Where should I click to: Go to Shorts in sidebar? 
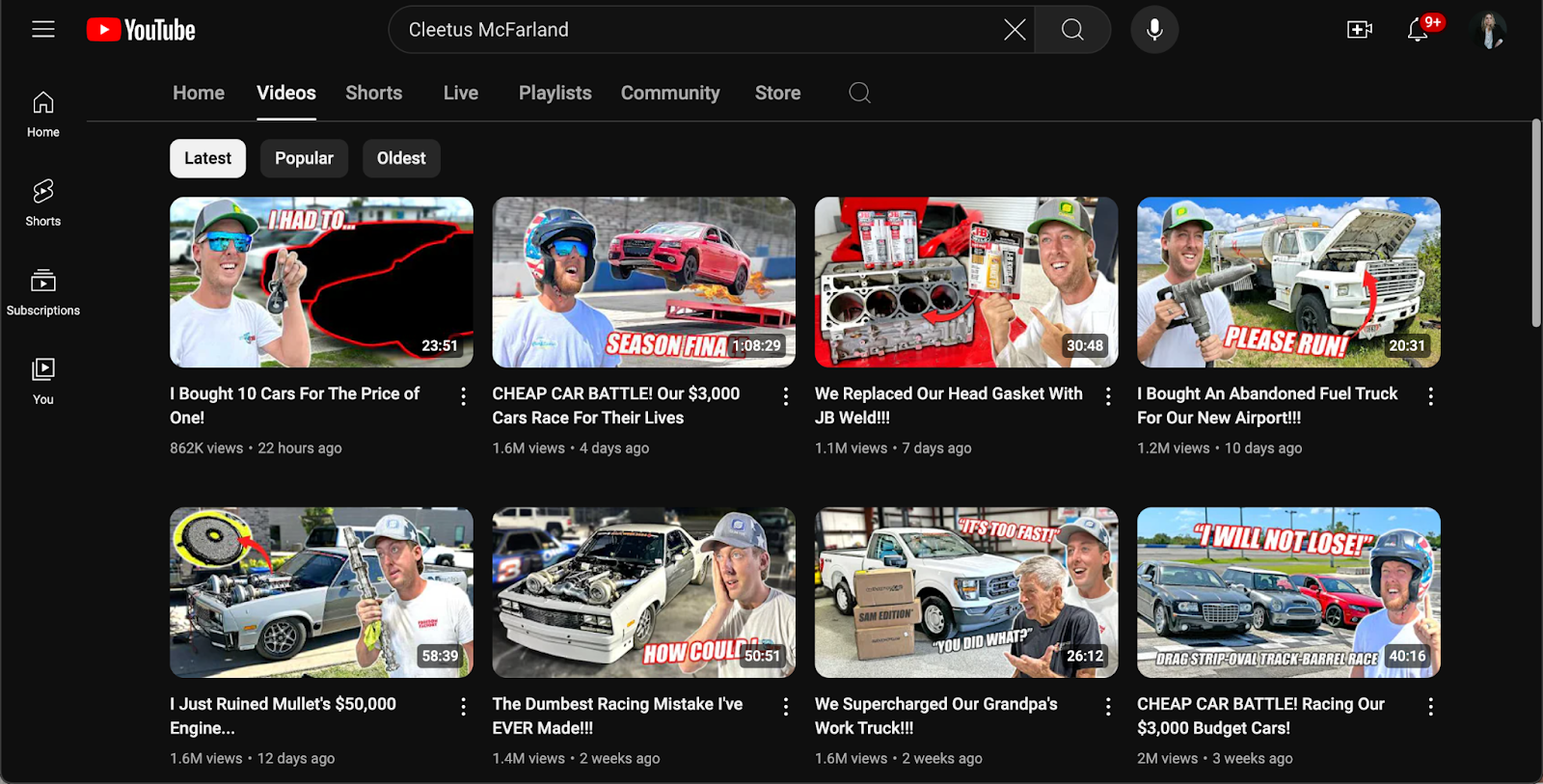43,203
